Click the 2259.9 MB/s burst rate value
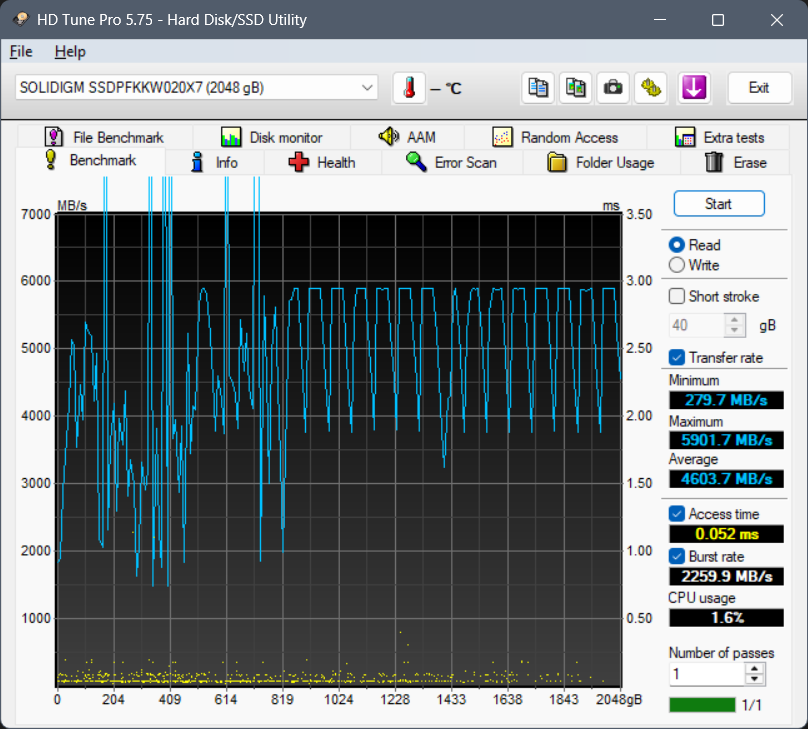This screenshot has width=808, height=729. click(x=726, y=576)
